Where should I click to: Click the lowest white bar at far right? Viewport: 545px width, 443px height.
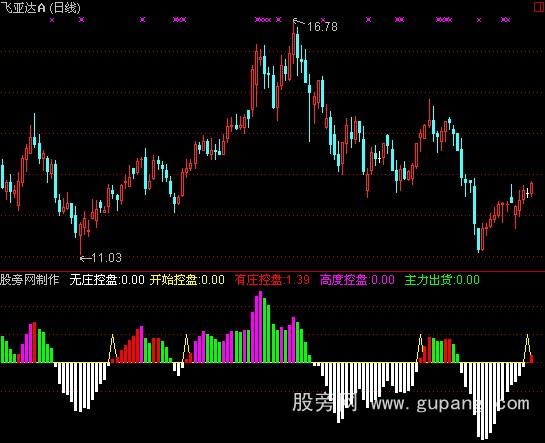482,401
